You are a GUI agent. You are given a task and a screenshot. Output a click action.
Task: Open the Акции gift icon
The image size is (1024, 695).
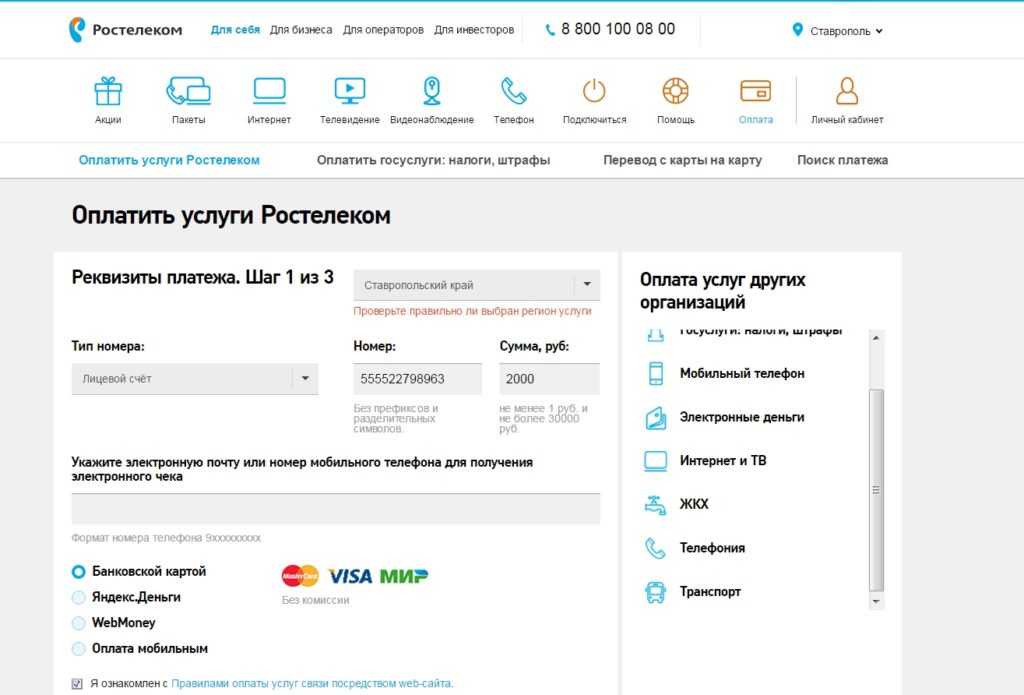(x=108, y=91)
